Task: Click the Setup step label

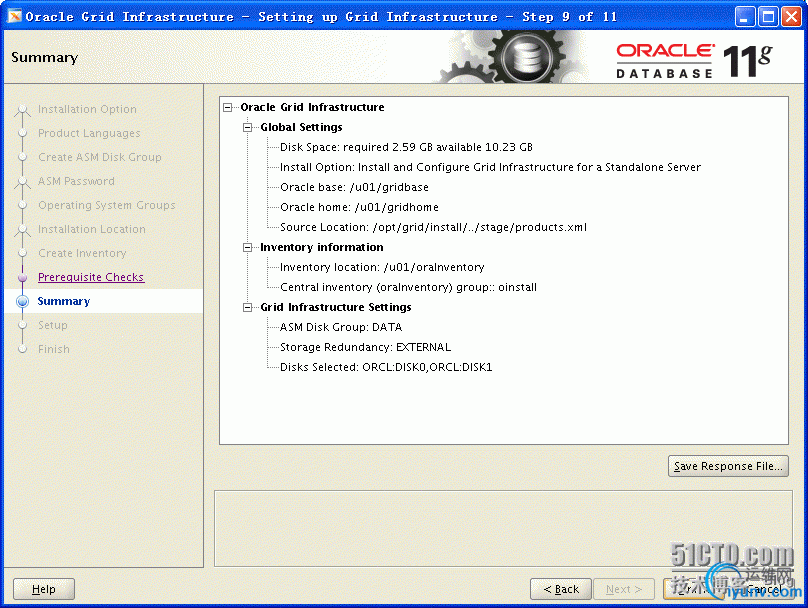Action: coord(53,325)
